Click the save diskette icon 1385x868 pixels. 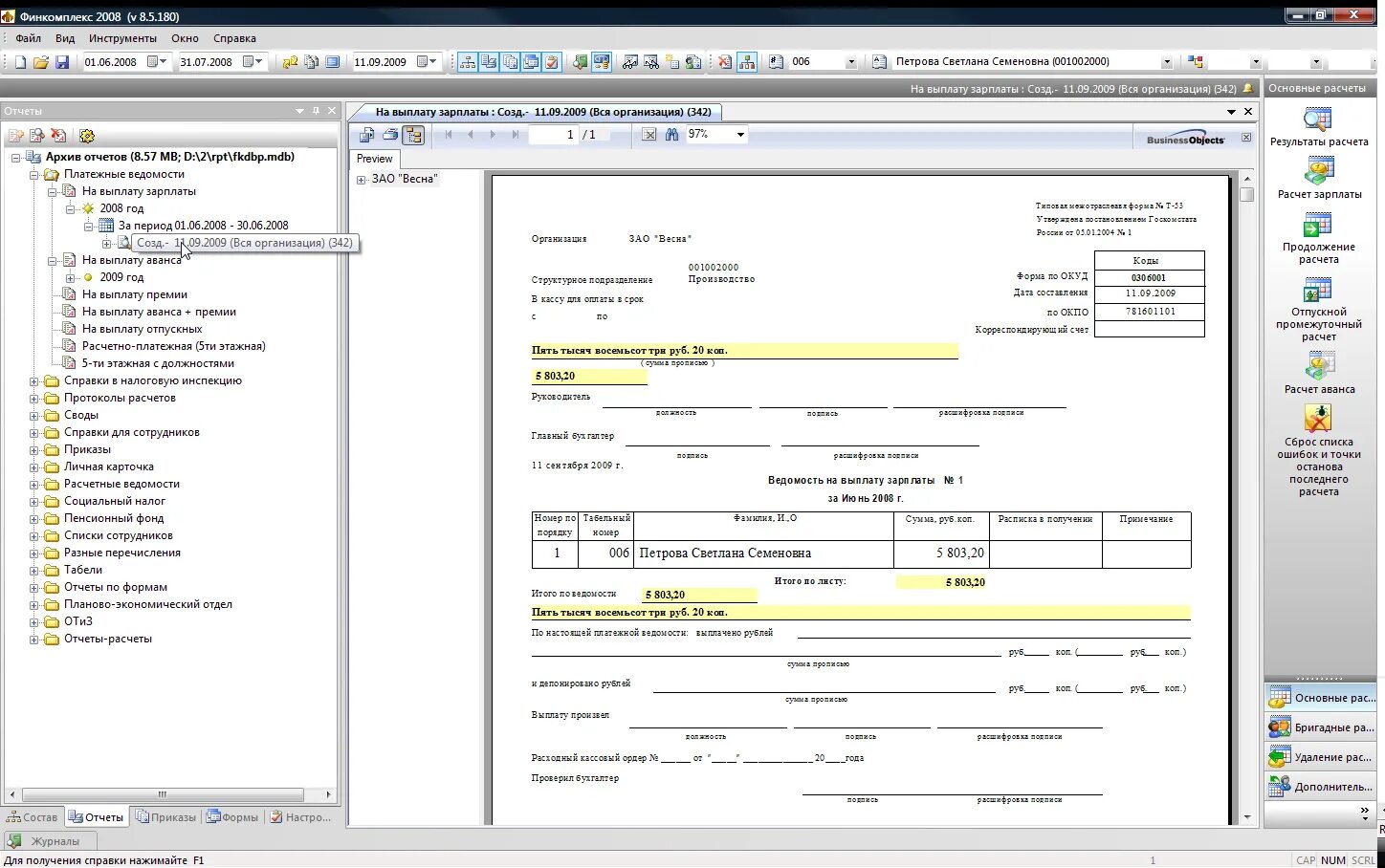click(62, 62)
